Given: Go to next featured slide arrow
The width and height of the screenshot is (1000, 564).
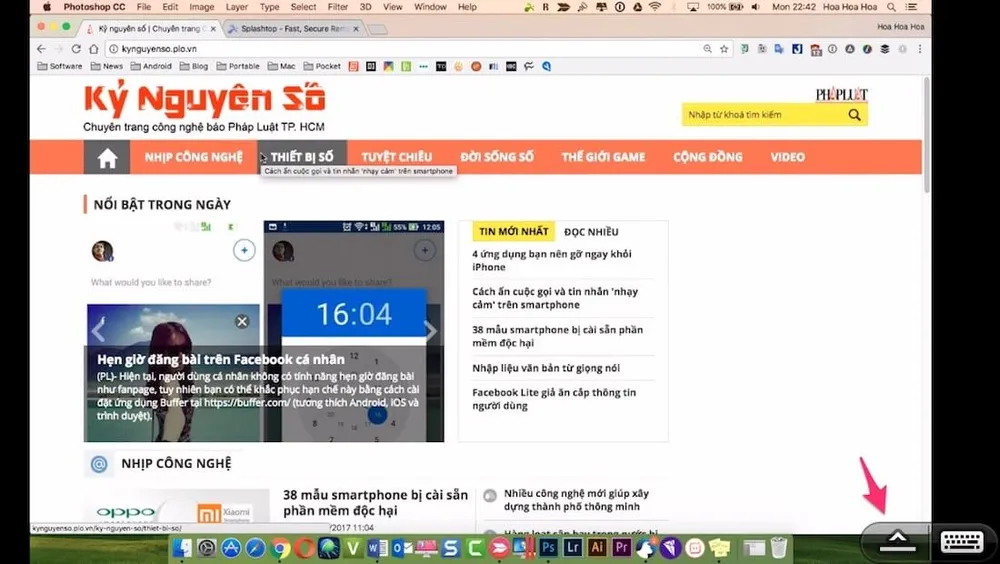Looking at the screenshot, I should 431,331.
